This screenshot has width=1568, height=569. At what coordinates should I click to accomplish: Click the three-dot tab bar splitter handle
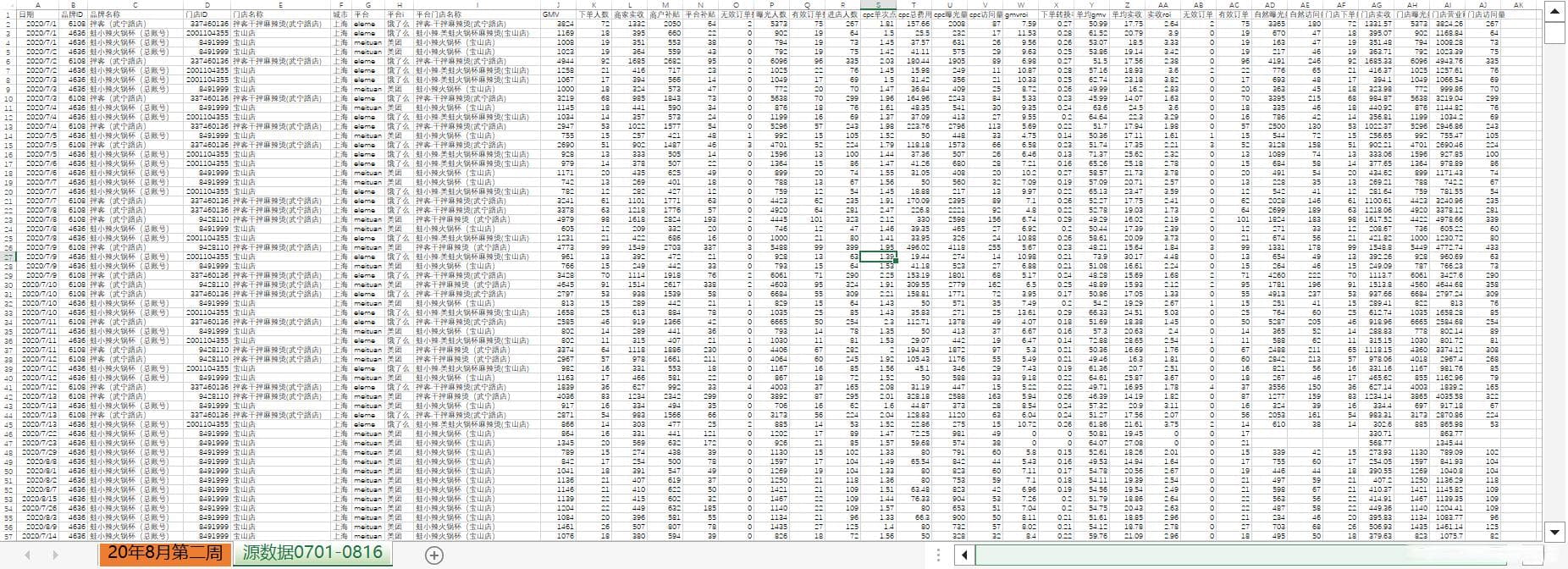938,555
